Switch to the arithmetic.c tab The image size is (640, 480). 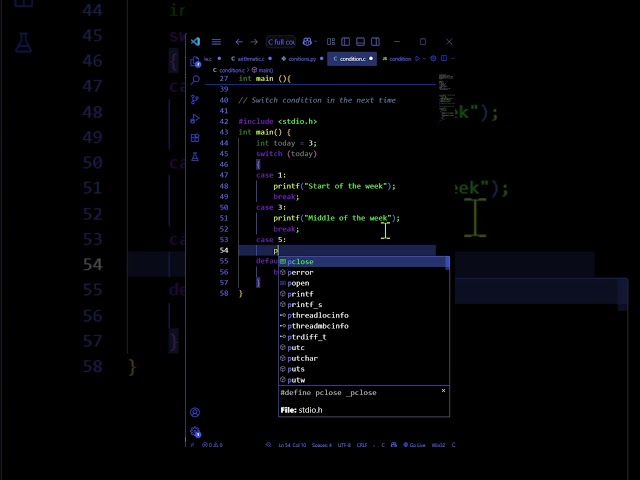(251, 59)
